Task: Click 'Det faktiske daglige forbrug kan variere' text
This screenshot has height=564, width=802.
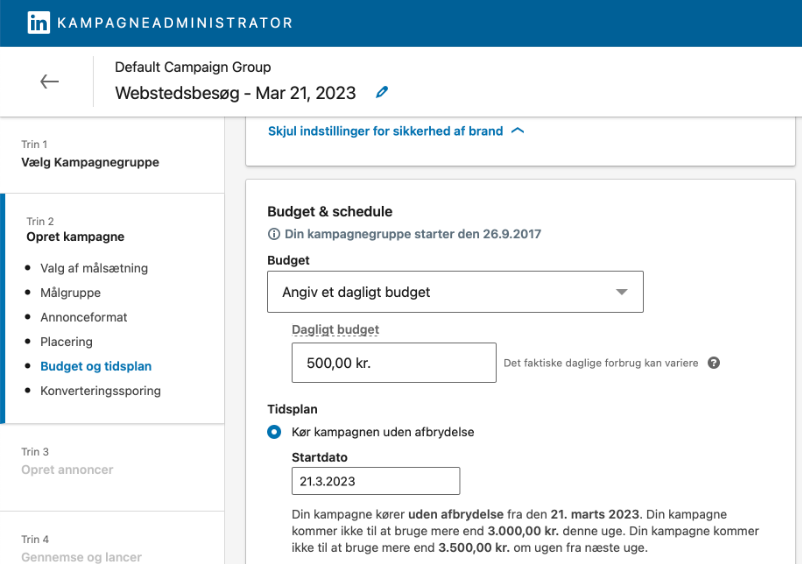Action: [x=601, y=363]
